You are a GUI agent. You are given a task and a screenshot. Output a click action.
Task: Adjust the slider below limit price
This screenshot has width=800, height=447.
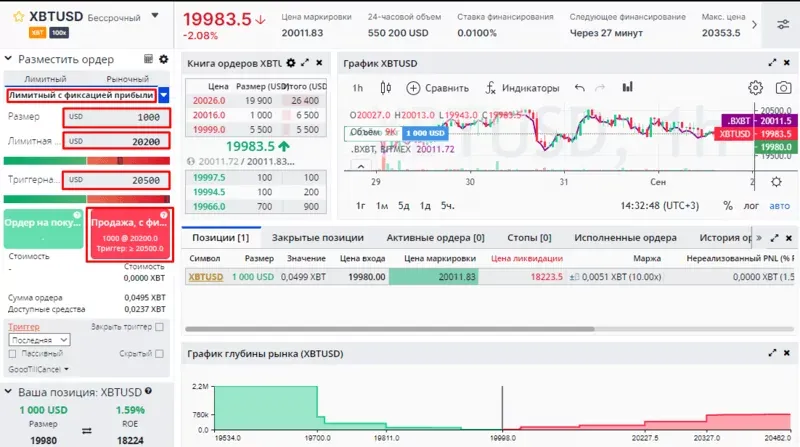(87, 161)
